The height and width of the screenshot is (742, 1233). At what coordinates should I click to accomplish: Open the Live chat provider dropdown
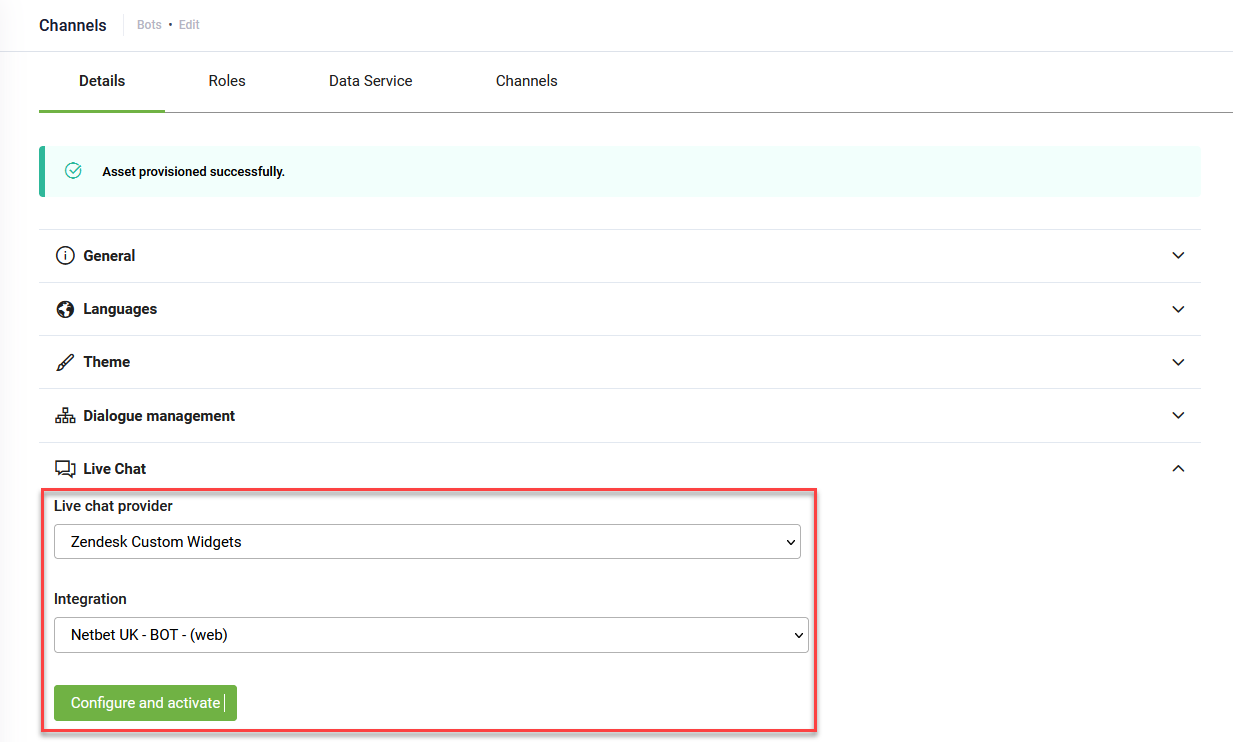coord(427,542)
